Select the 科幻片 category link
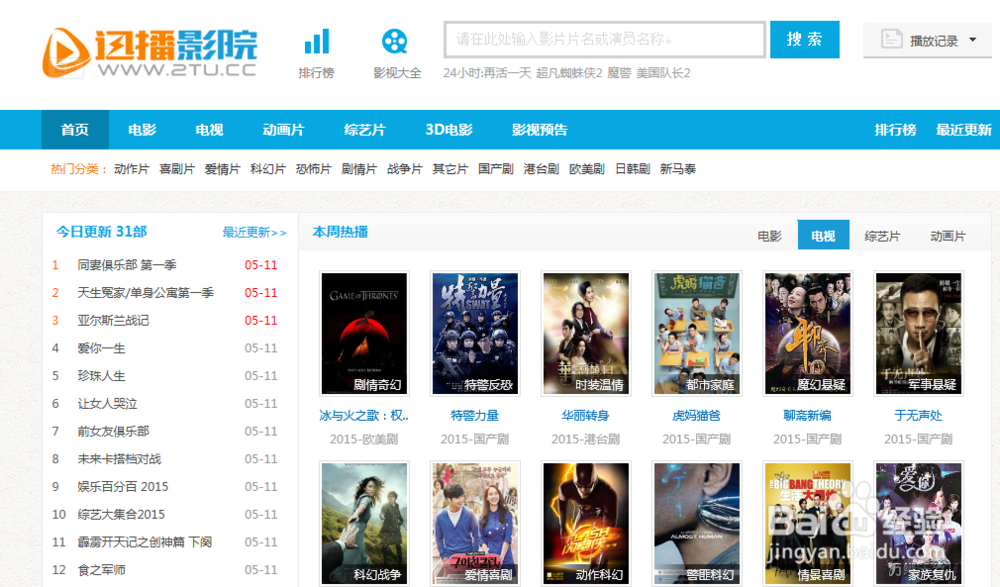This screenshot has height=587, width=1000. point(268,169)
